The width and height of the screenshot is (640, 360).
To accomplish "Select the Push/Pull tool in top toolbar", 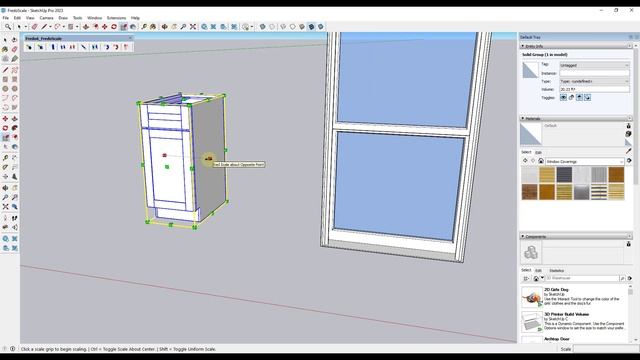I will 86,27.
